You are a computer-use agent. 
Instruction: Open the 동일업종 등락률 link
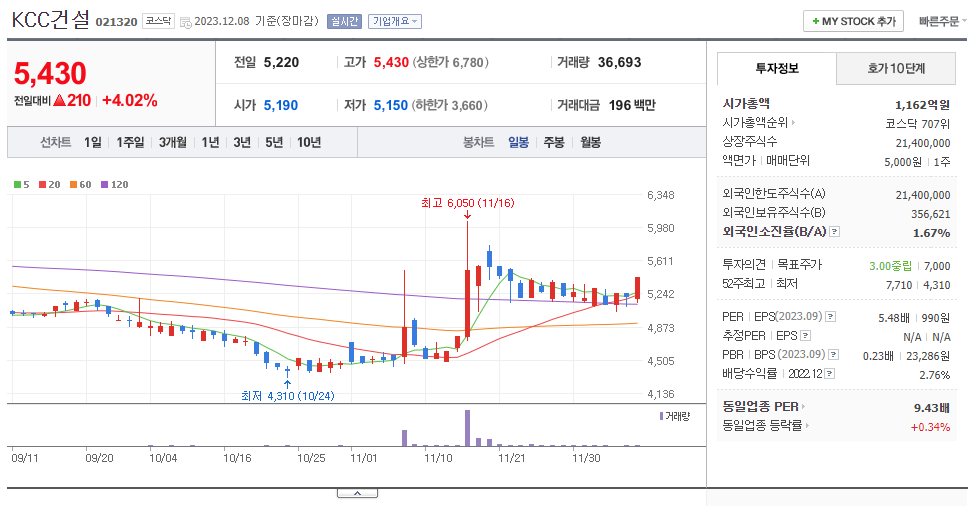(x=766, y=426)
